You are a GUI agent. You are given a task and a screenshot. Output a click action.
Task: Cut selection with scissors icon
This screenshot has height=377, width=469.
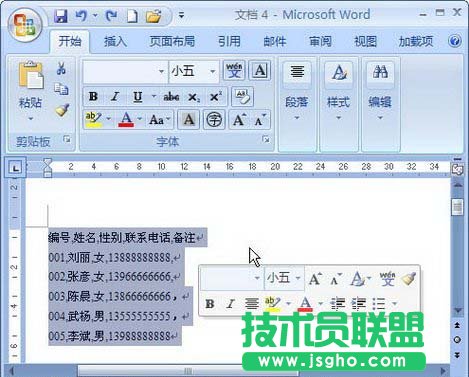(x=61, y=68)
